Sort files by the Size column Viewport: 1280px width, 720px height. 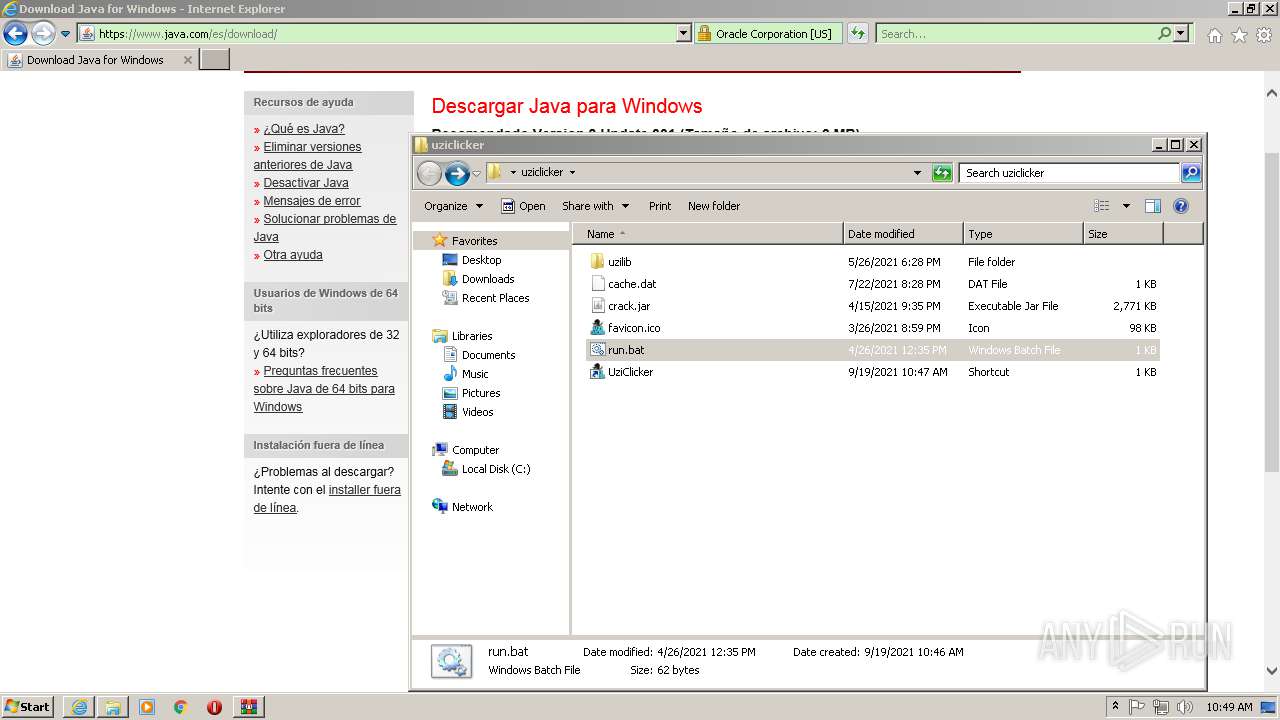coord(1123,234)
